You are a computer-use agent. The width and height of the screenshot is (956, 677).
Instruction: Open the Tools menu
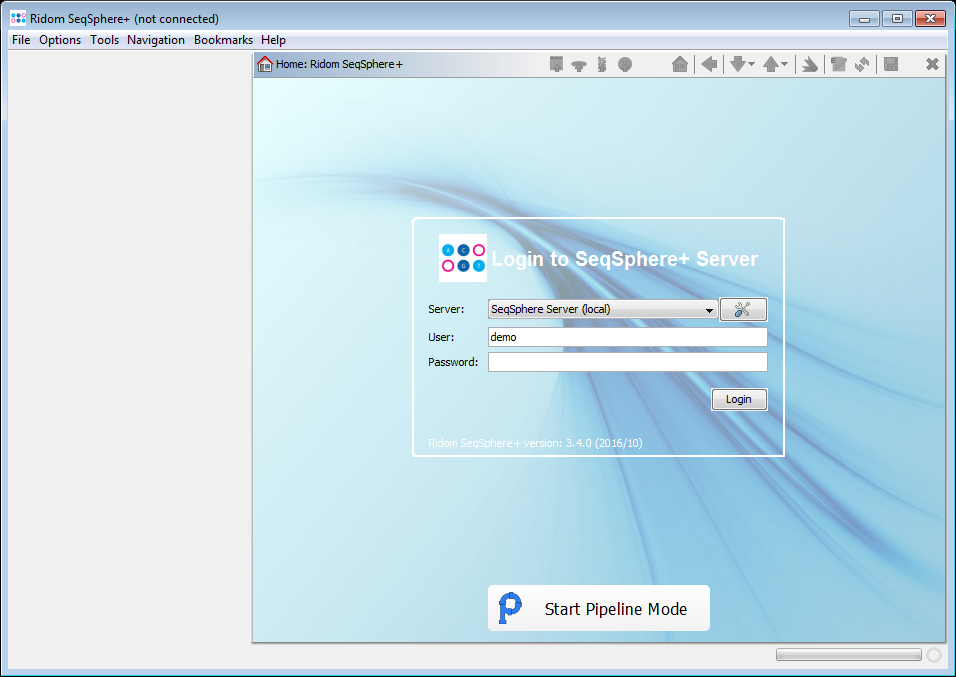(104, 40)
